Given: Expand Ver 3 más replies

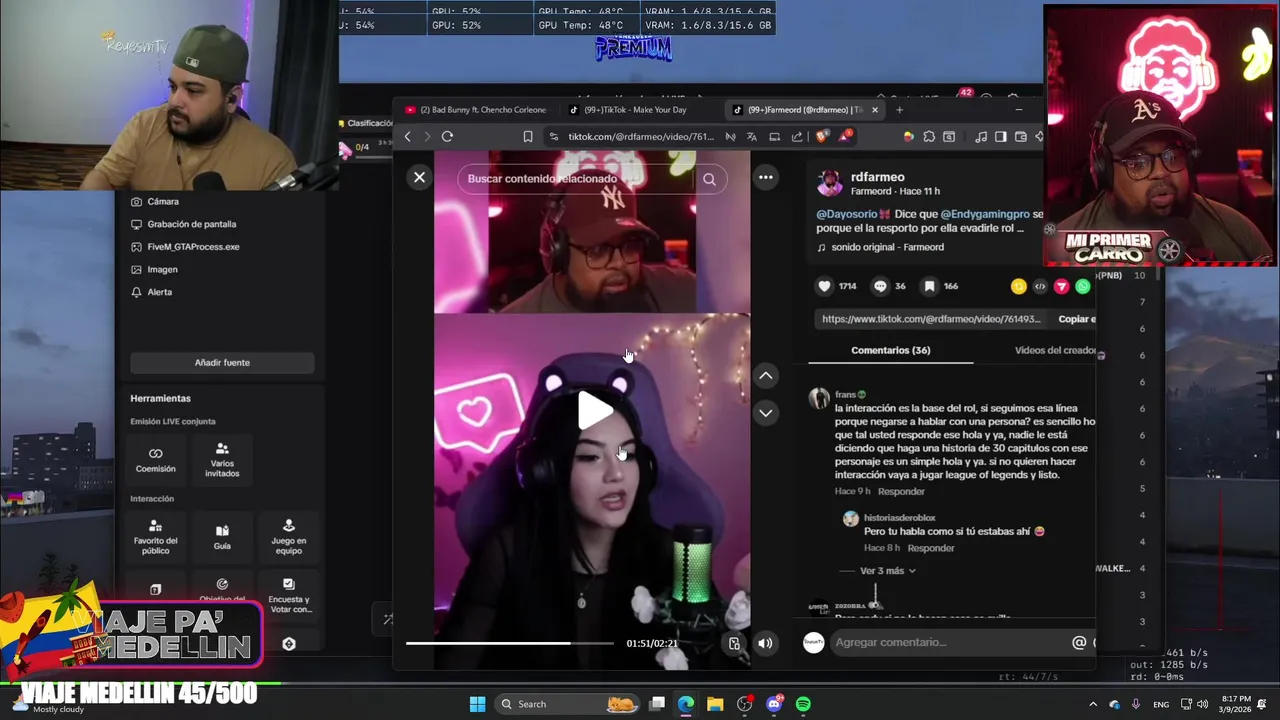Looking at the screenshot, I should click(887, 571).
